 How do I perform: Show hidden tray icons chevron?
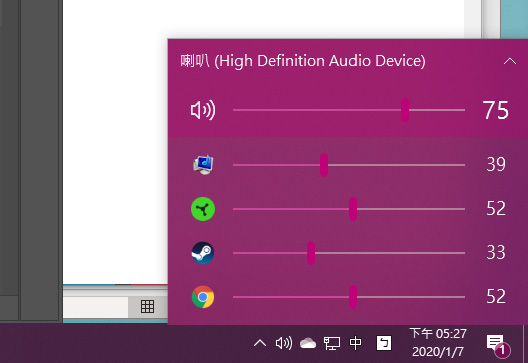260,343
